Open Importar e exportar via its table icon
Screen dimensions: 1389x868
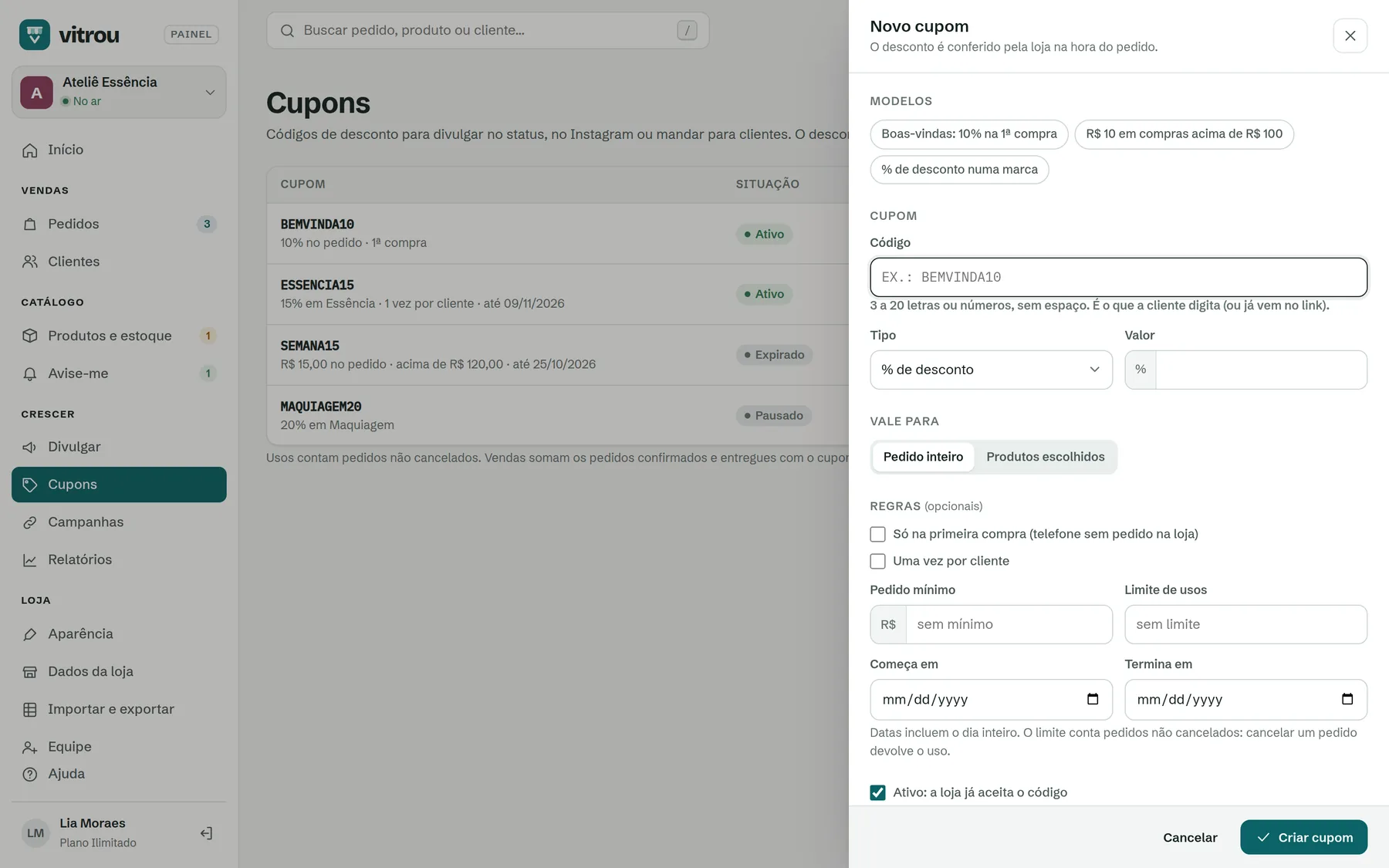(30, 710)
